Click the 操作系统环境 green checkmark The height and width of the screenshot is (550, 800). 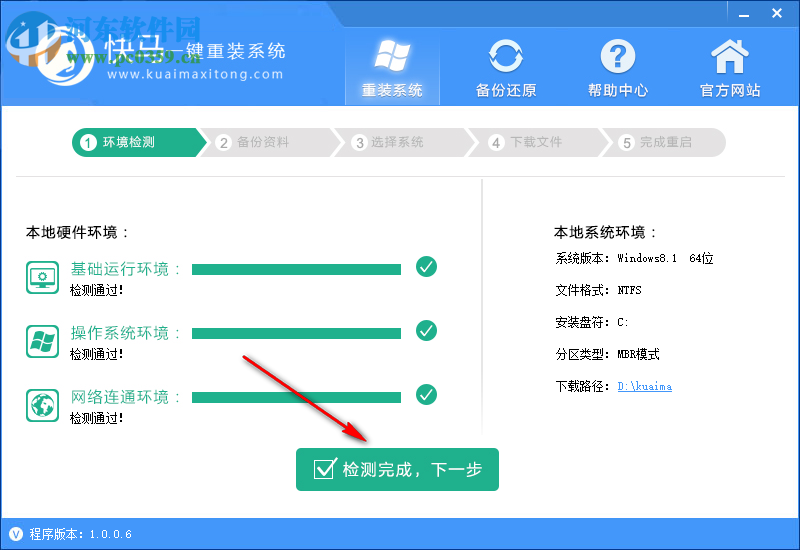(x=426, y=331)
